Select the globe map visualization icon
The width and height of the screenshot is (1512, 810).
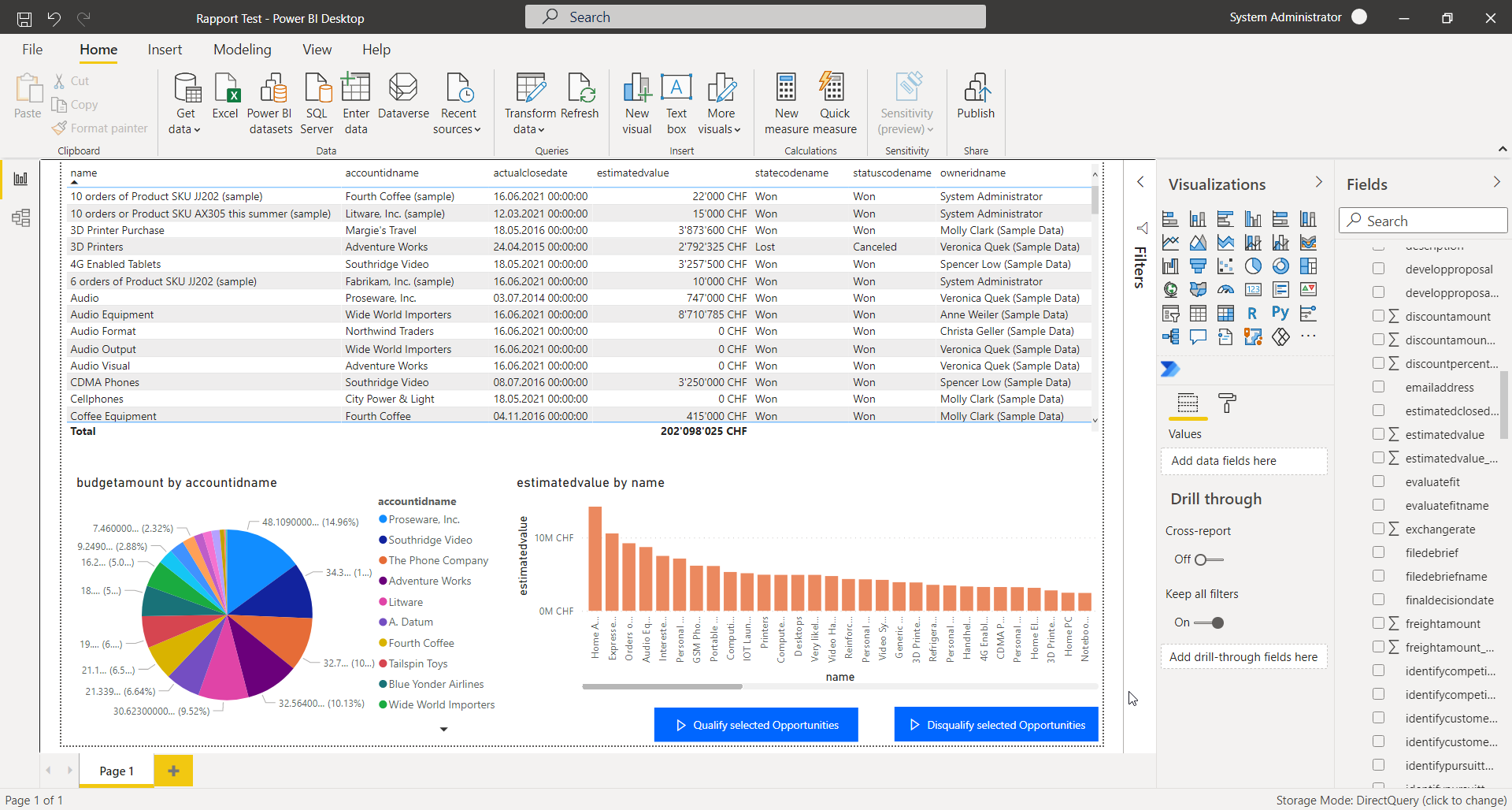coord(1170,290)
